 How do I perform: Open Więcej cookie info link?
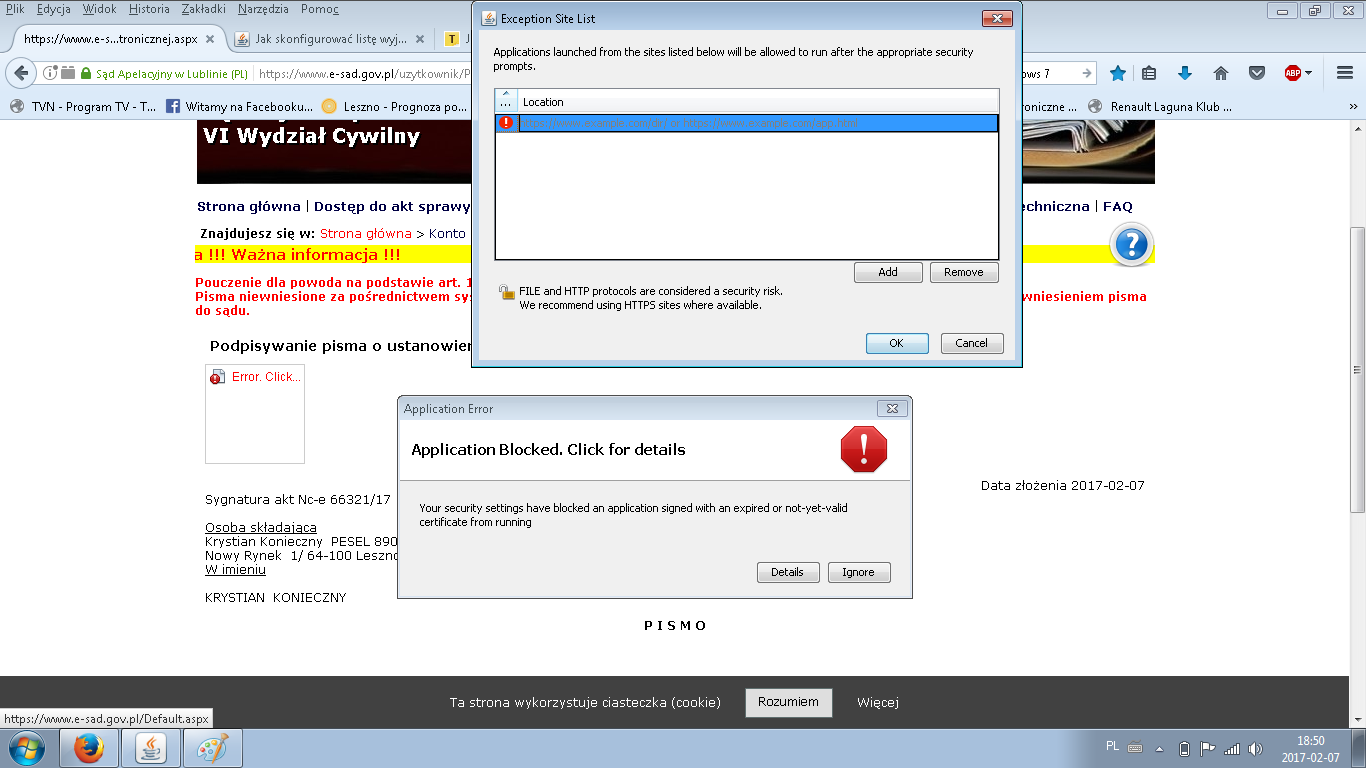878,702
